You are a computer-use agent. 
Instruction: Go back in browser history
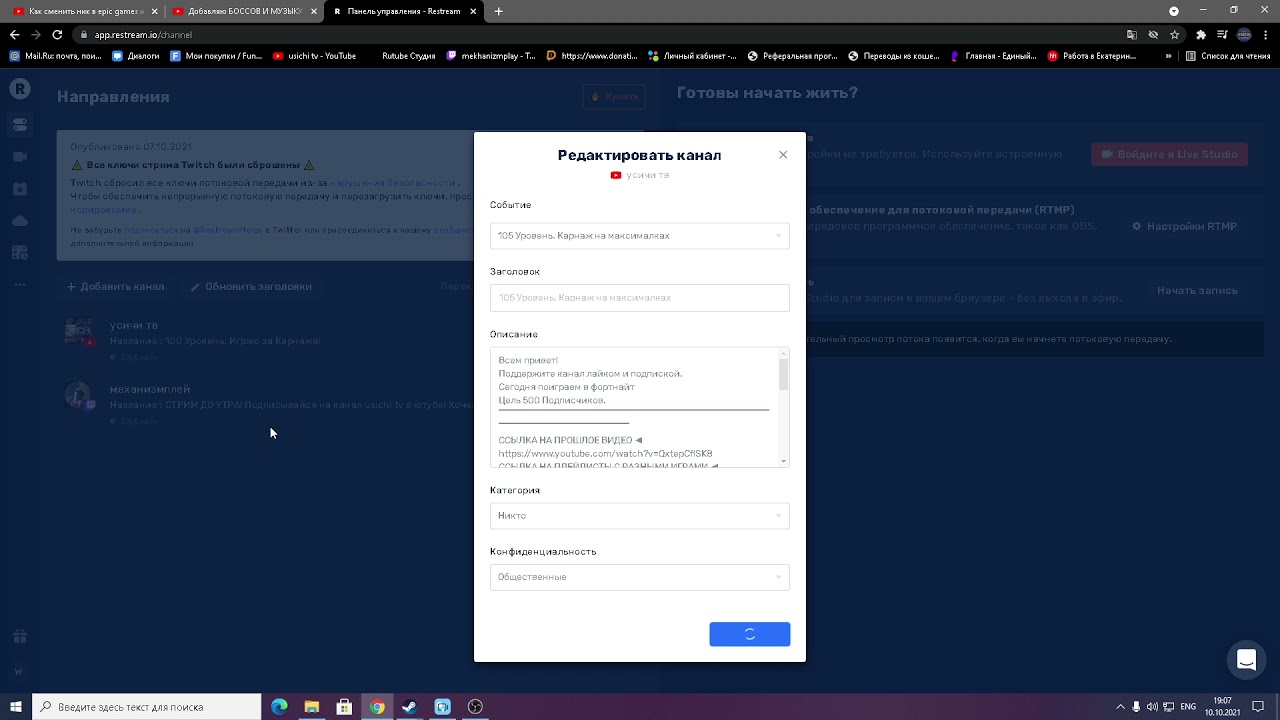(x=14, y=34)
